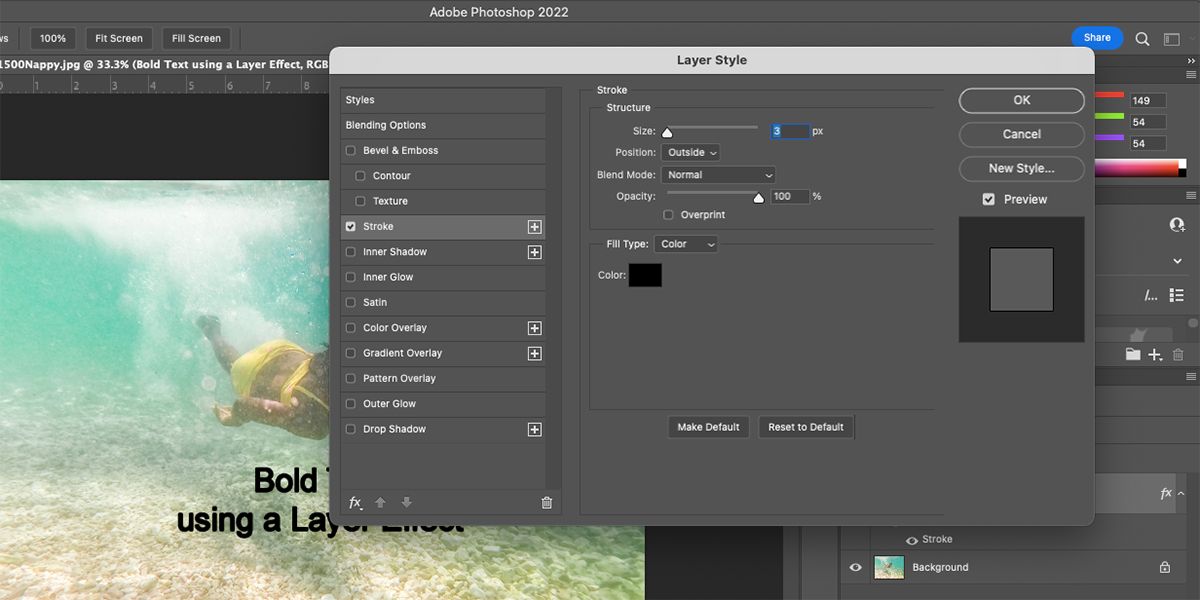This screenshot has height=600, width=1200.
Task: Uncheck the Stroke effect checkbox
Action: (x=350, y=227)
